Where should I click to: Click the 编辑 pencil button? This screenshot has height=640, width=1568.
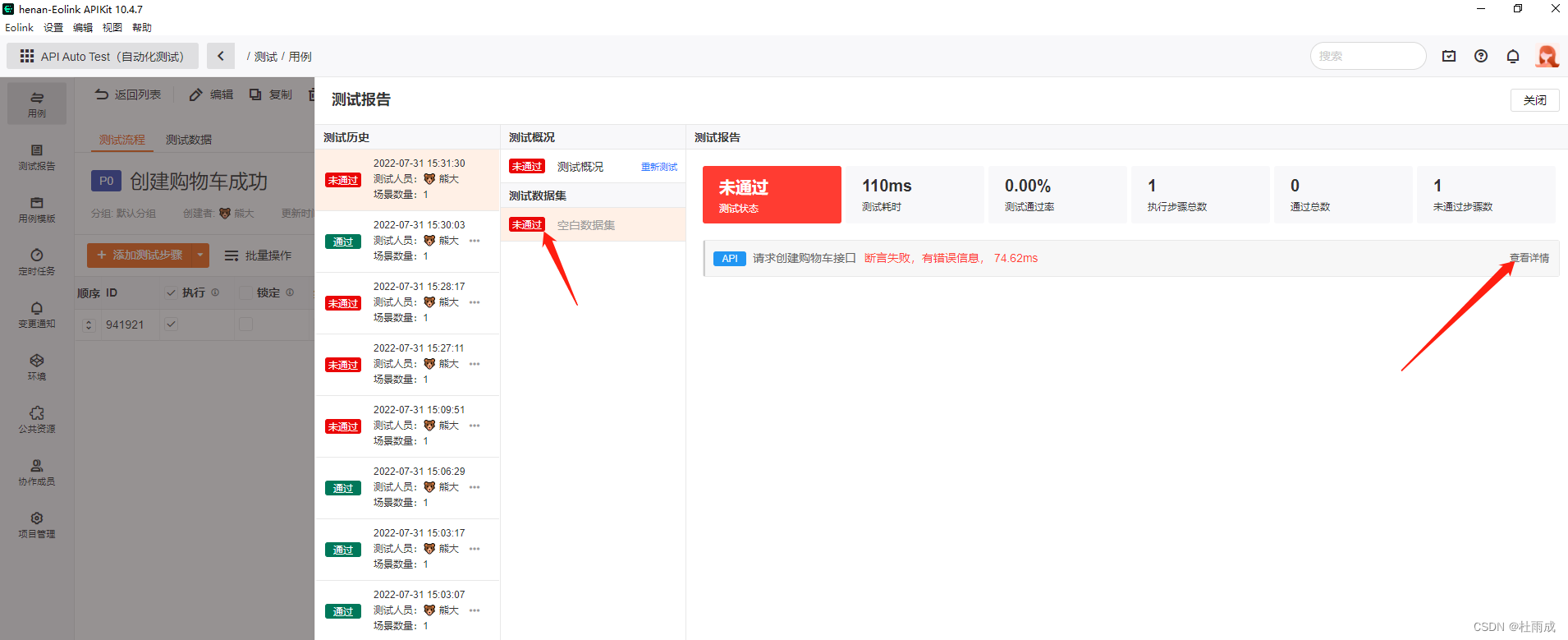(x=211, y=94)
